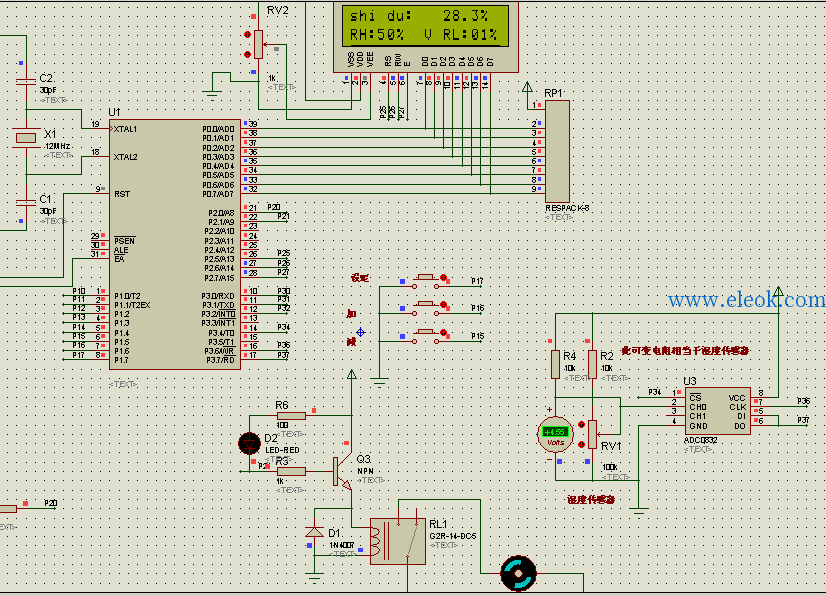826x596 pixels.
Task: Select P36 terminal label at U3 CLK
Action: [x=803, y=401]
